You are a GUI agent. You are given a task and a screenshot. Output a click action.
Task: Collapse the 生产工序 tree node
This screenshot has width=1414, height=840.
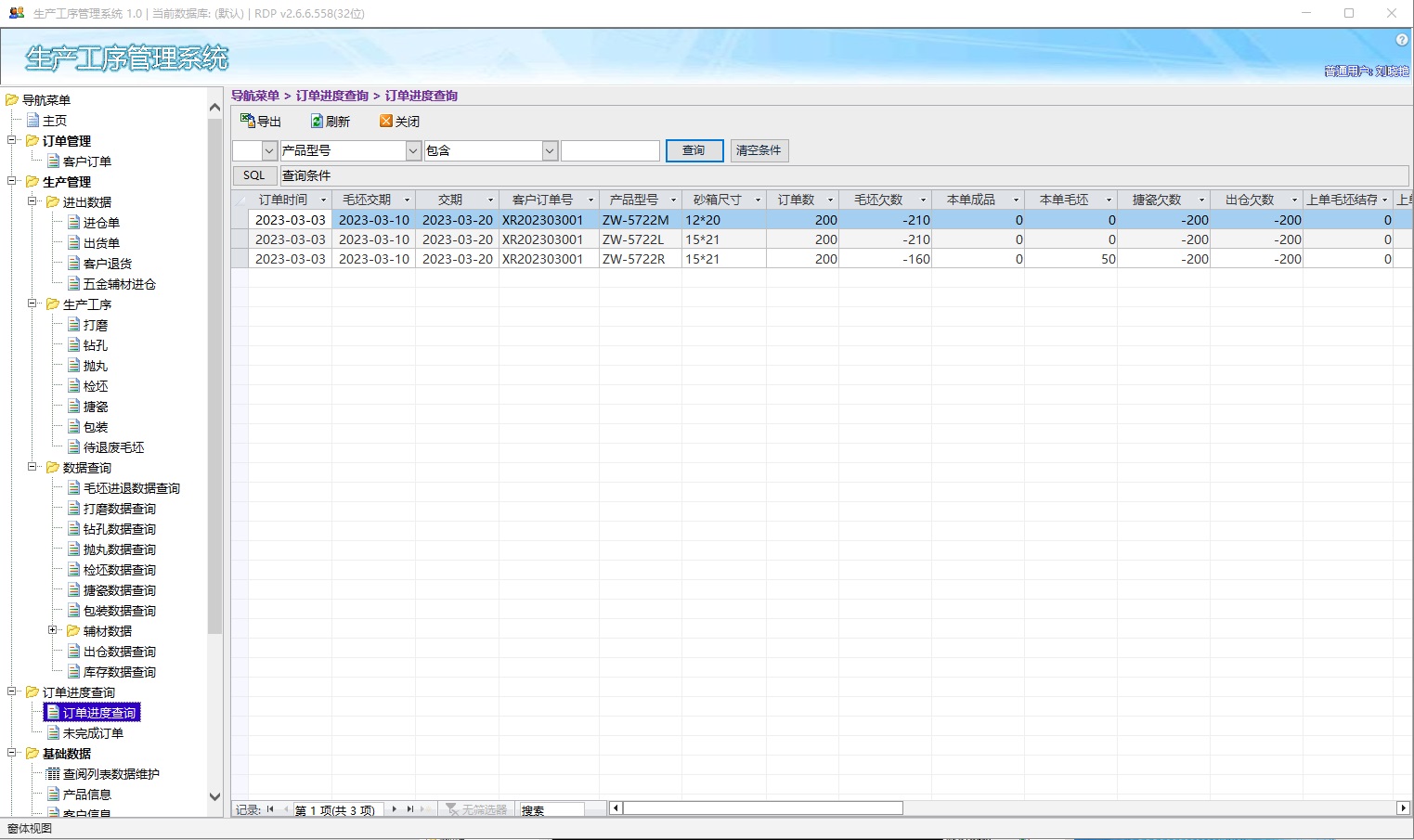point(32,304)
